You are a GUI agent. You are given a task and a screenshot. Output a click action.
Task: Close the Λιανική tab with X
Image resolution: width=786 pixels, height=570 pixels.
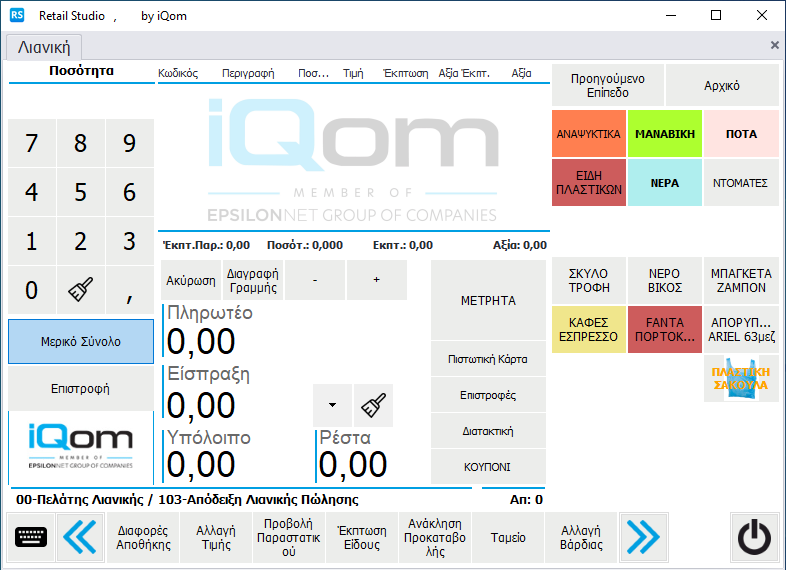click(x=774, y=45)
